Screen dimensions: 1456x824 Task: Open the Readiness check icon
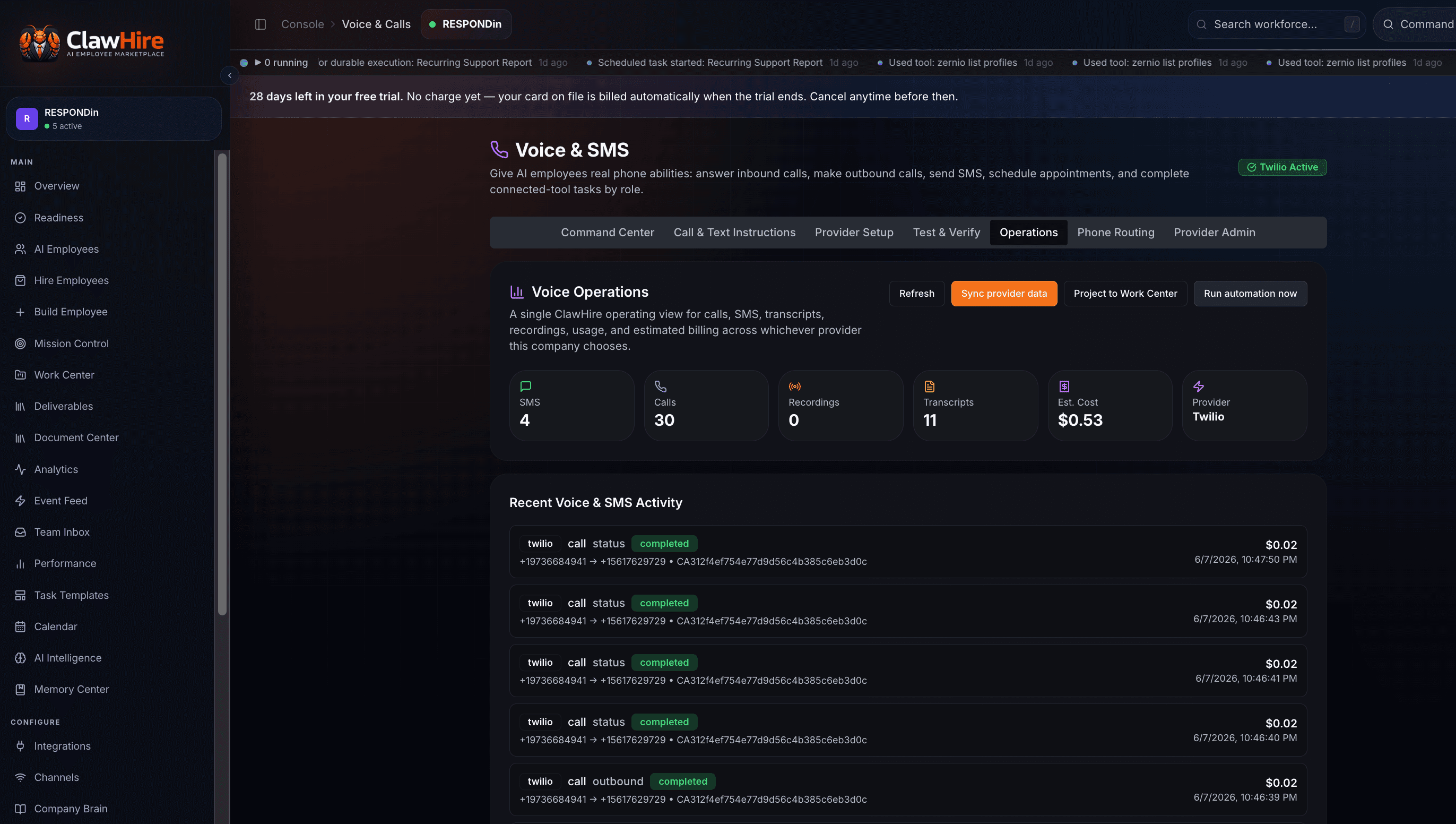click(20, 218)
